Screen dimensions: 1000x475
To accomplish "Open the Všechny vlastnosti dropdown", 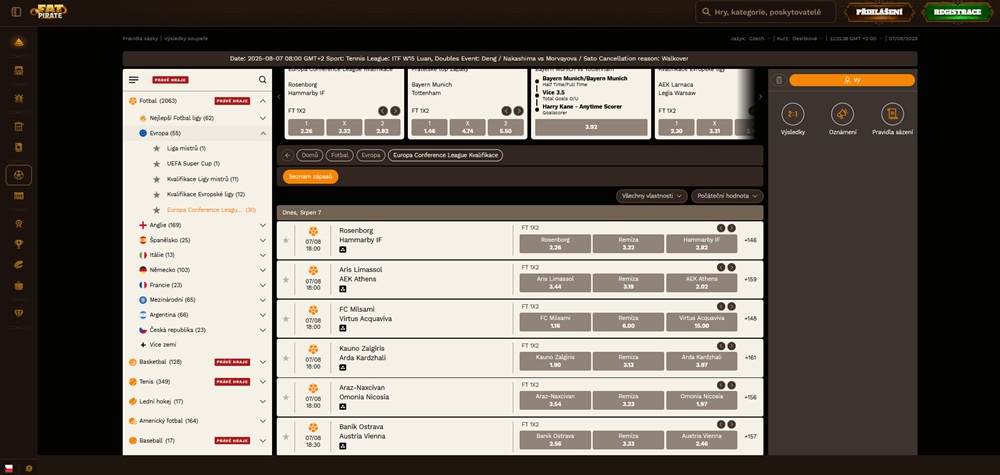I will (651, 196).
